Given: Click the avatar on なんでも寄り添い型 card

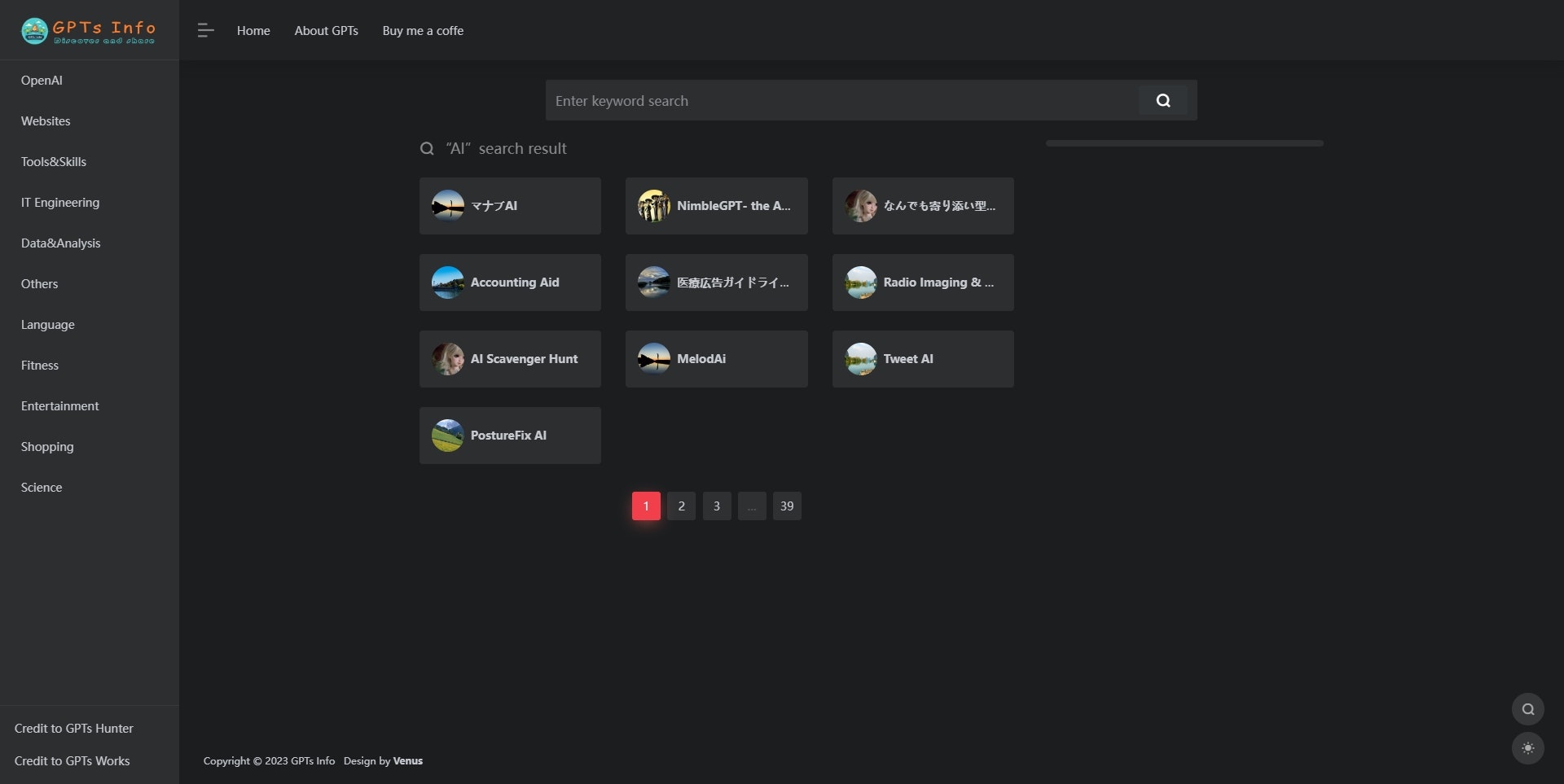Looking at the screenshot, I should click(x=861, y=206).
